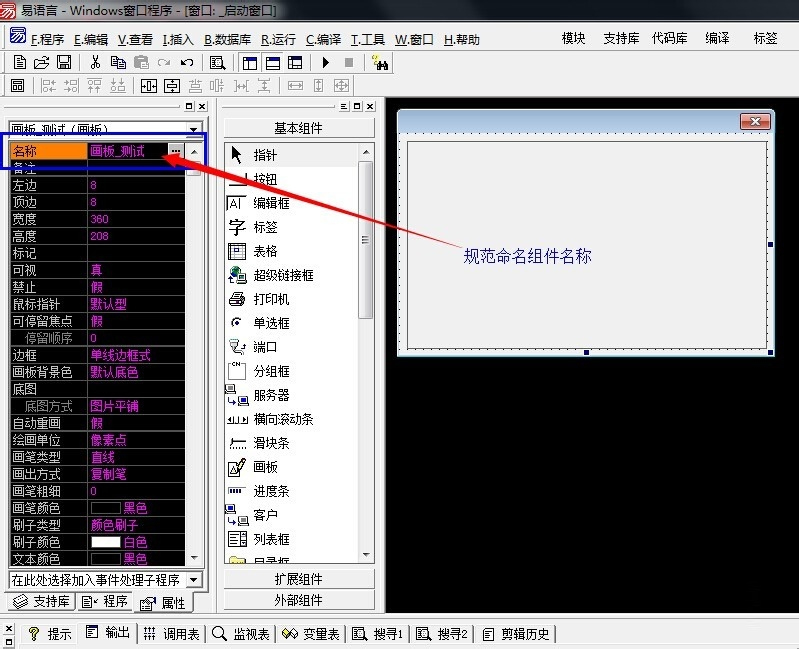The height and width of the screenshot is (649, 799).
Task: Click the 宽度 value field showing 360
Action: coord(136,219)
